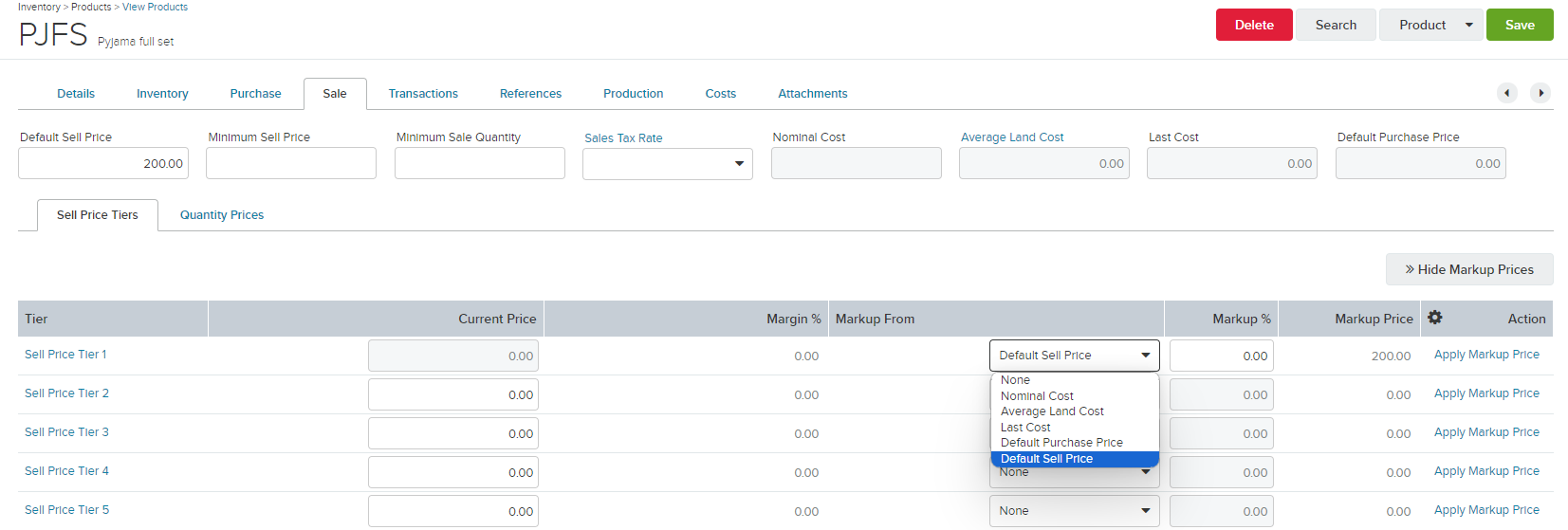Open the Sell Price Tier 3 link
The width and height of the screenshot is (1568, 530).
(x=66, y=432)
